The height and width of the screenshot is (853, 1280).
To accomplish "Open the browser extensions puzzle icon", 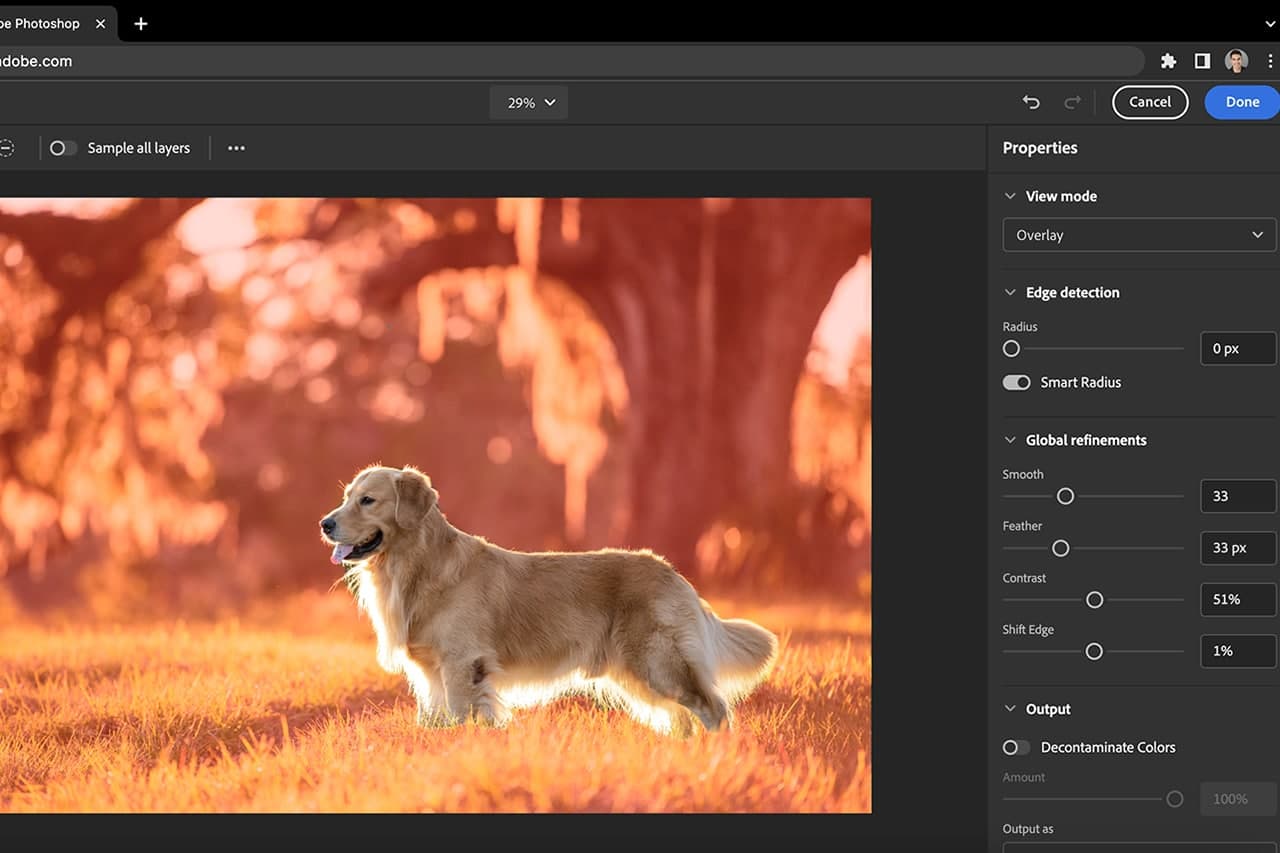I will tap(1168, 61).
